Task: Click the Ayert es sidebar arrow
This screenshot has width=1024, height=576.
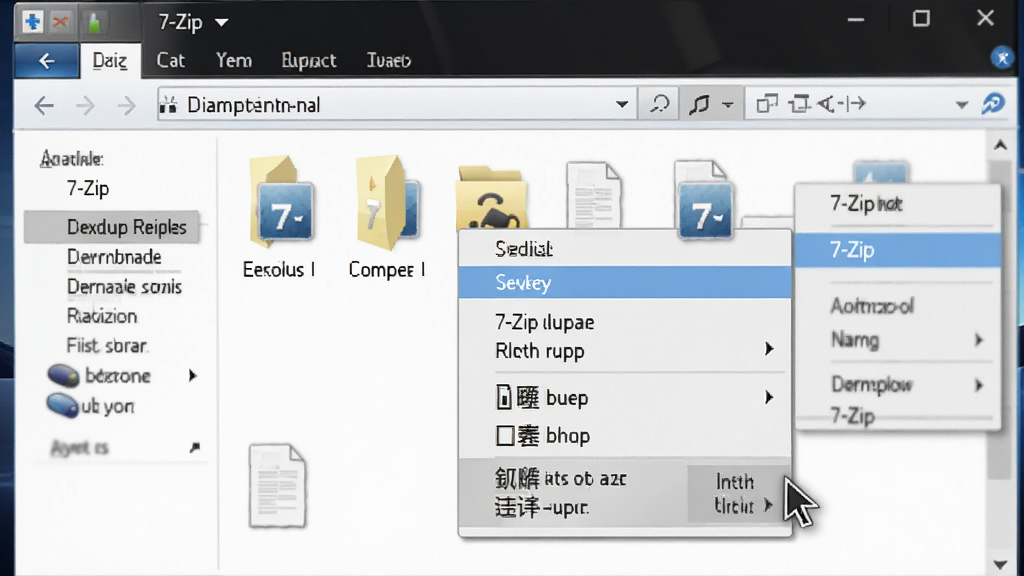Action: 194,448
